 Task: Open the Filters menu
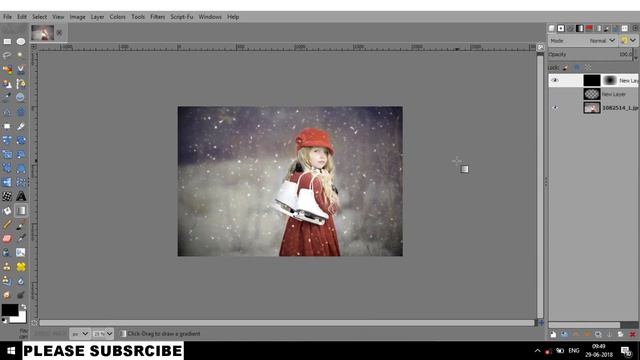pos(158,17)
